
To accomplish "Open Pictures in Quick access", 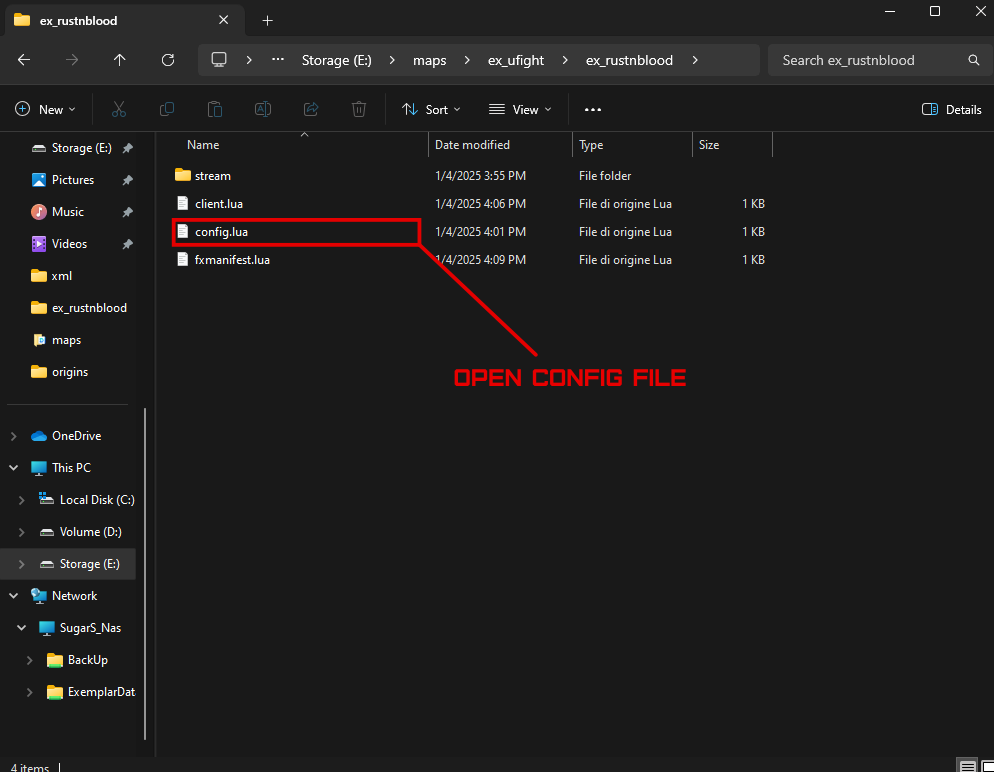I will pyautogui.click(x=63, y=180).
